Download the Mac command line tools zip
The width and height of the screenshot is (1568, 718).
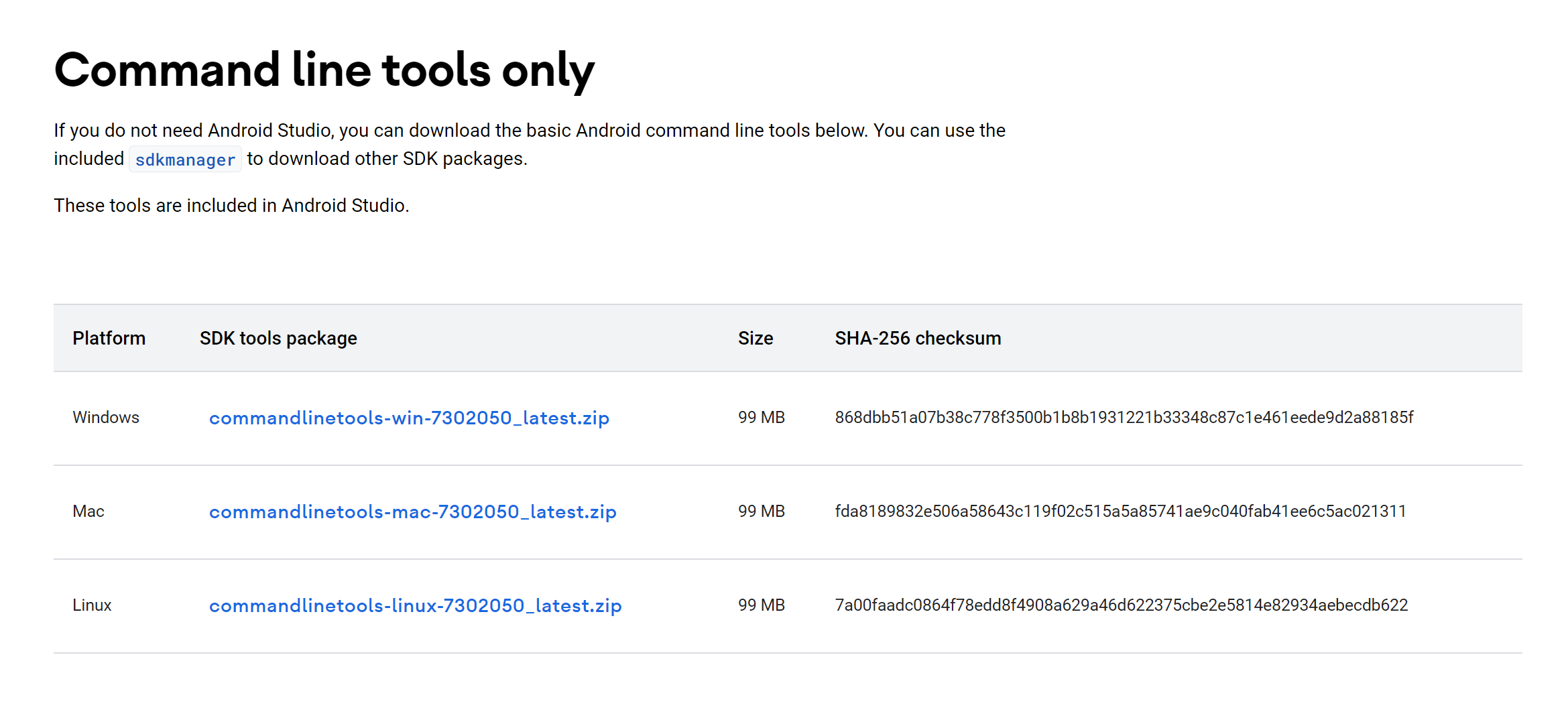pos(412,512)
